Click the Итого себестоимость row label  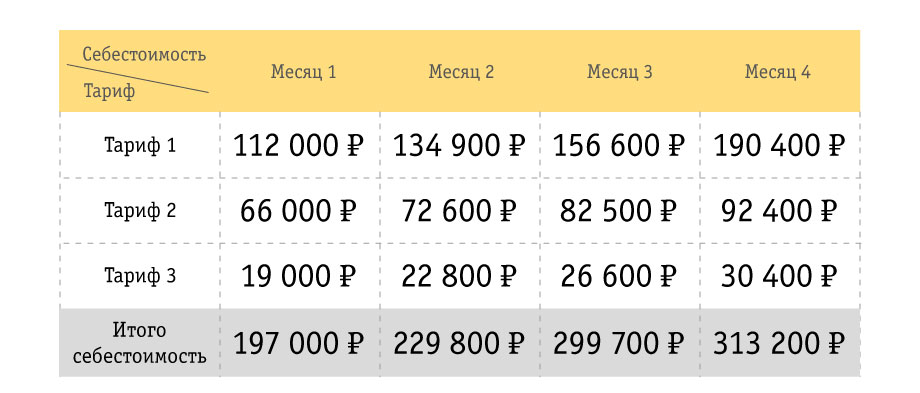140,343
